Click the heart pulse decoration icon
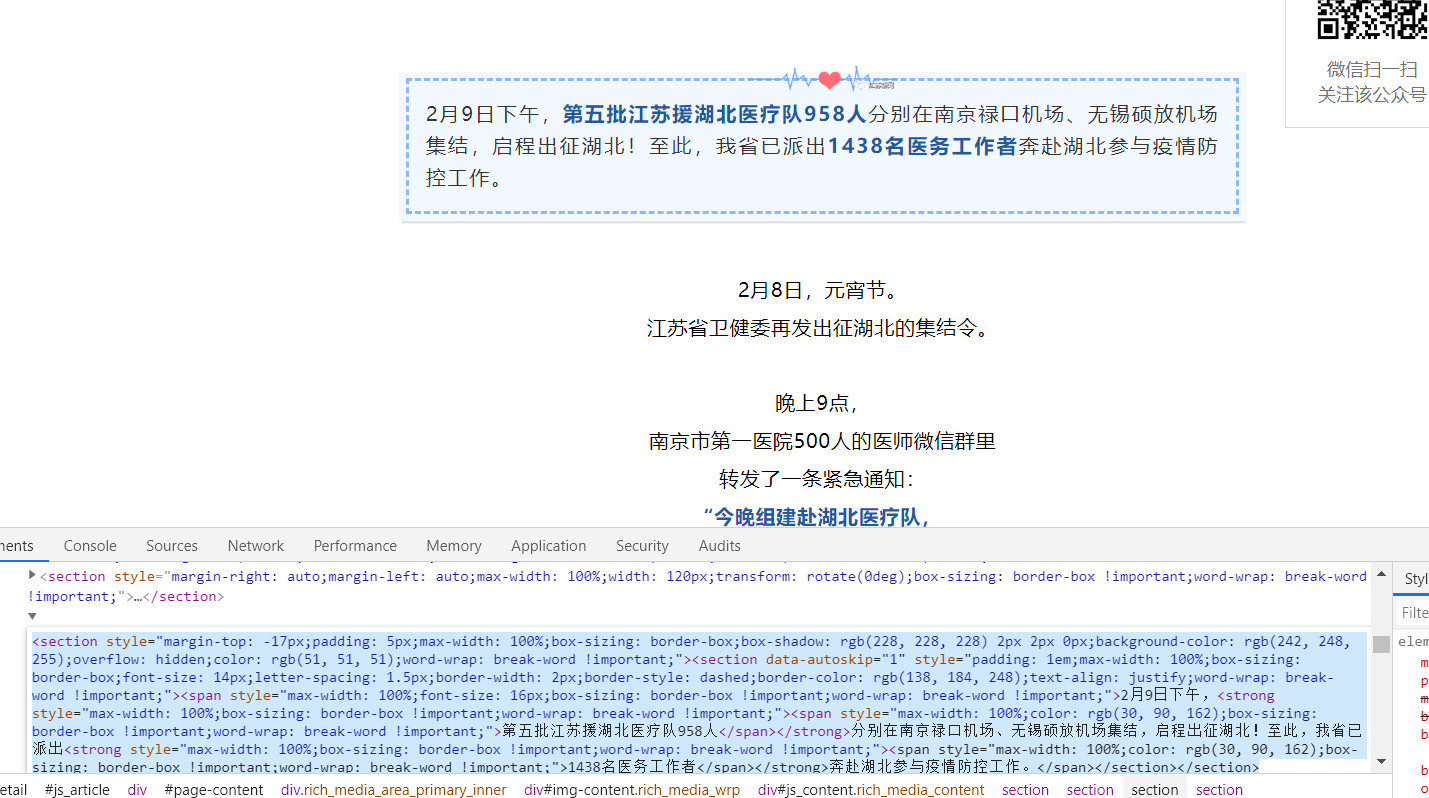The width and height of the screenshot is (1429, 798). click(829, 79)
